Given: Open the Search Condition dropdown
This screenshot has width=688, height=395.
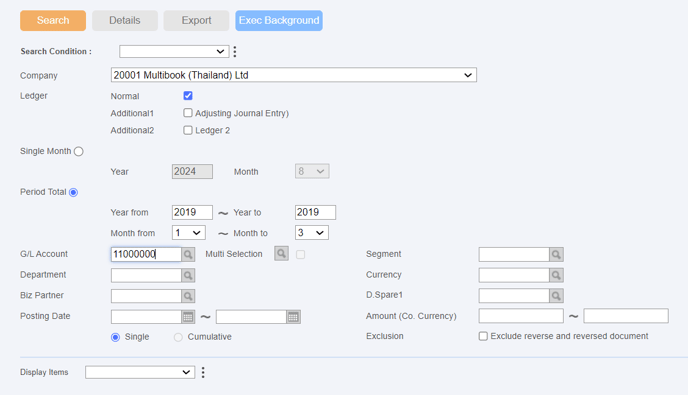Looking at the screenshot, I should [x=174, y=51].
